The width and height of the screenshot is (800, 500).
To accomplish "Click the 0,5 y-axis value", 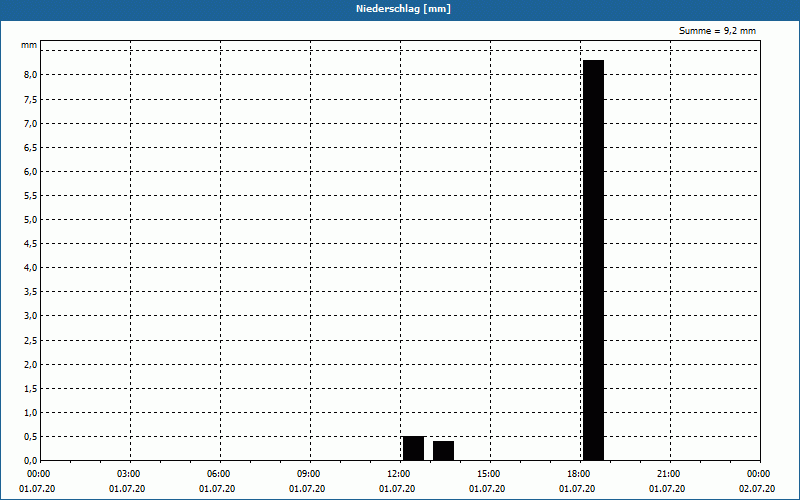I will tap(31, 436).
